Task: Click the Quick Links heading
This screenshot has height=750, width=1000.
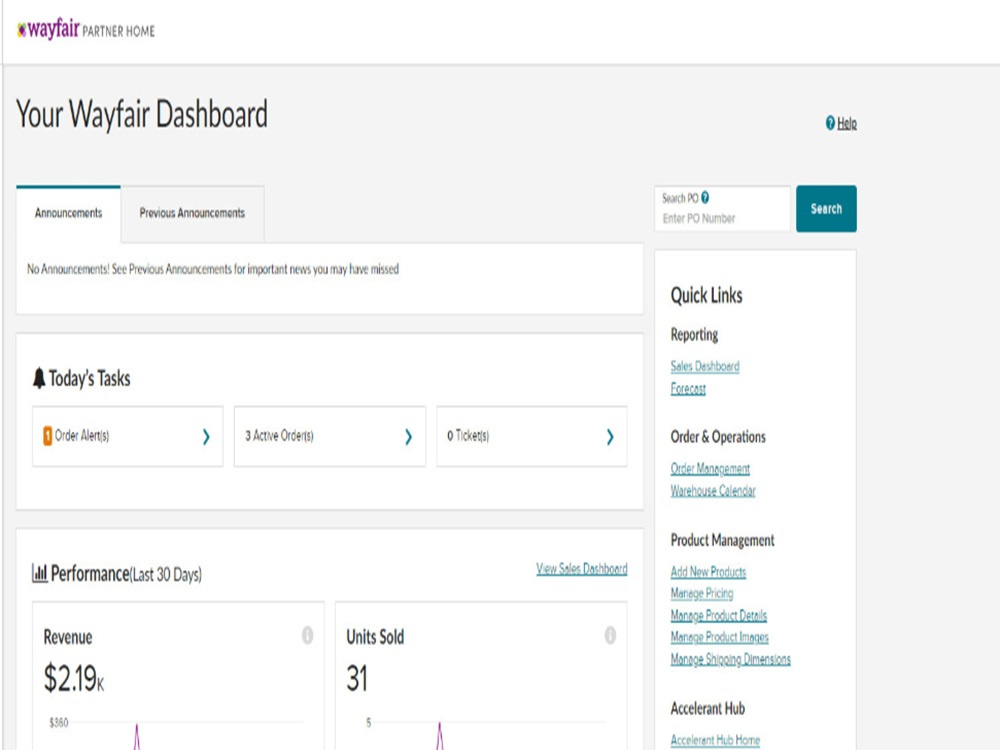Action: click(707, 295)
